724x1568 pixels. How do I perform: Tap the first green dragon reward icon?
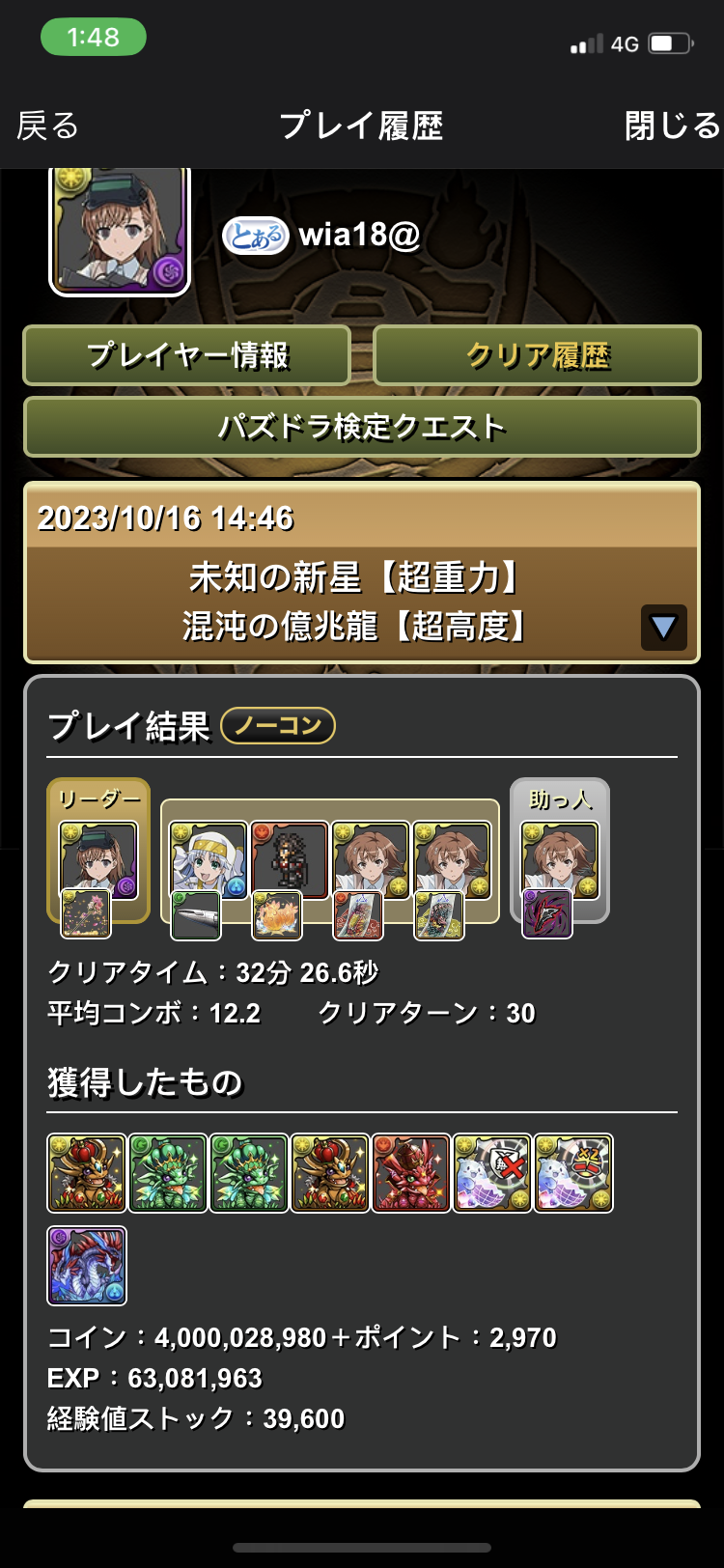[168, 1173]
